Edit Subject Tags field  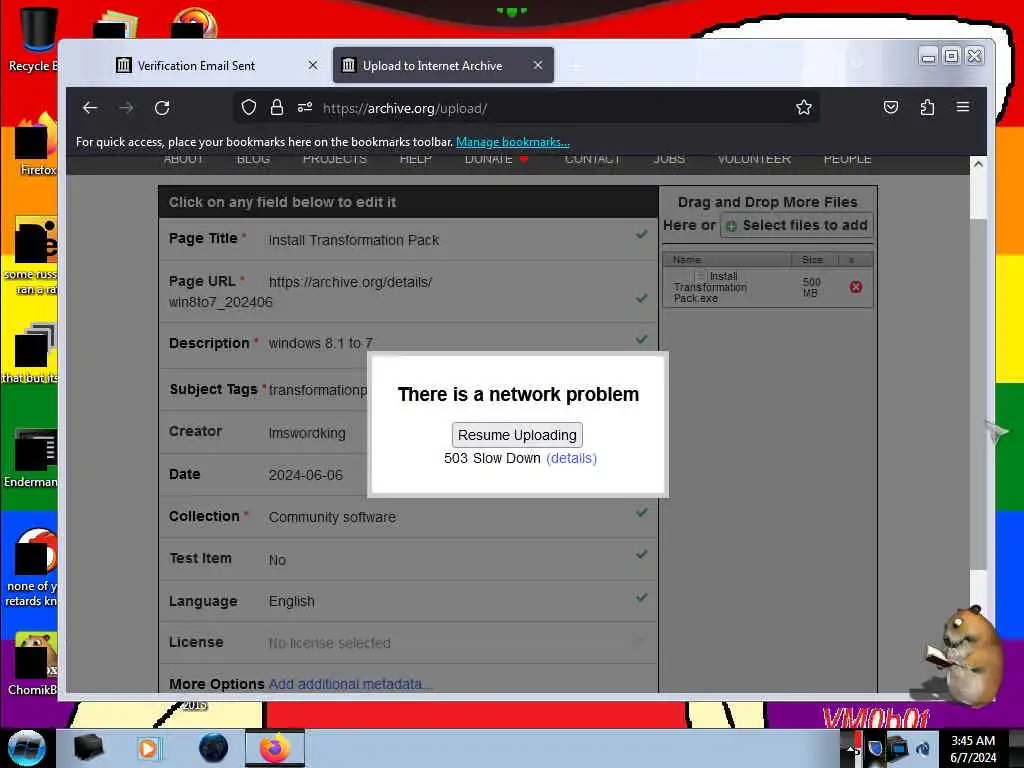pos(317,391)
